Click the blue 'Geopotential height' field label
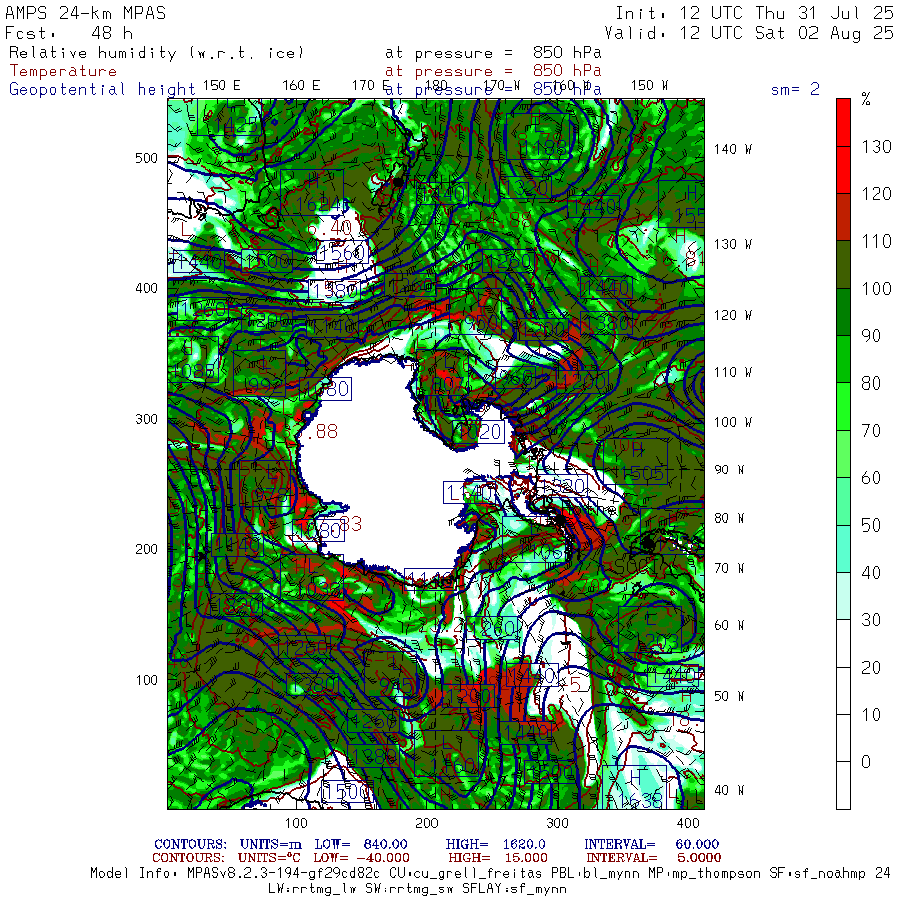This screenshot has height=900, width=900. click(x=102, y=90)
